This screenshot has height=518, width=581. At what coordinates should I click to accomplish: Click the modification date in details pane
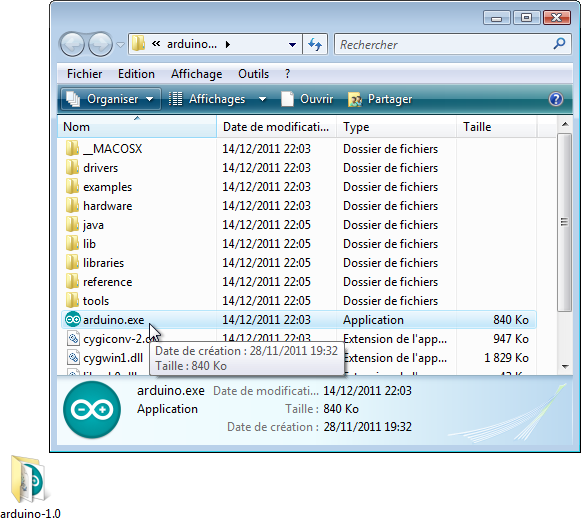[367, 391]
